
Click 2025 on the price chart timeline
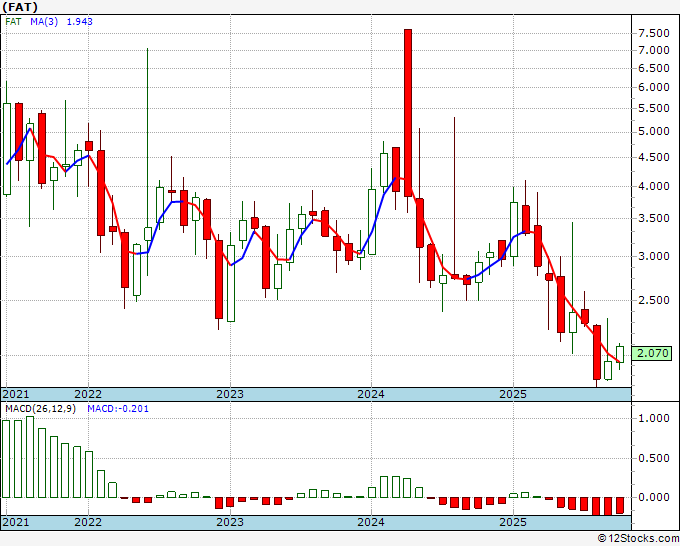(513, 394)
